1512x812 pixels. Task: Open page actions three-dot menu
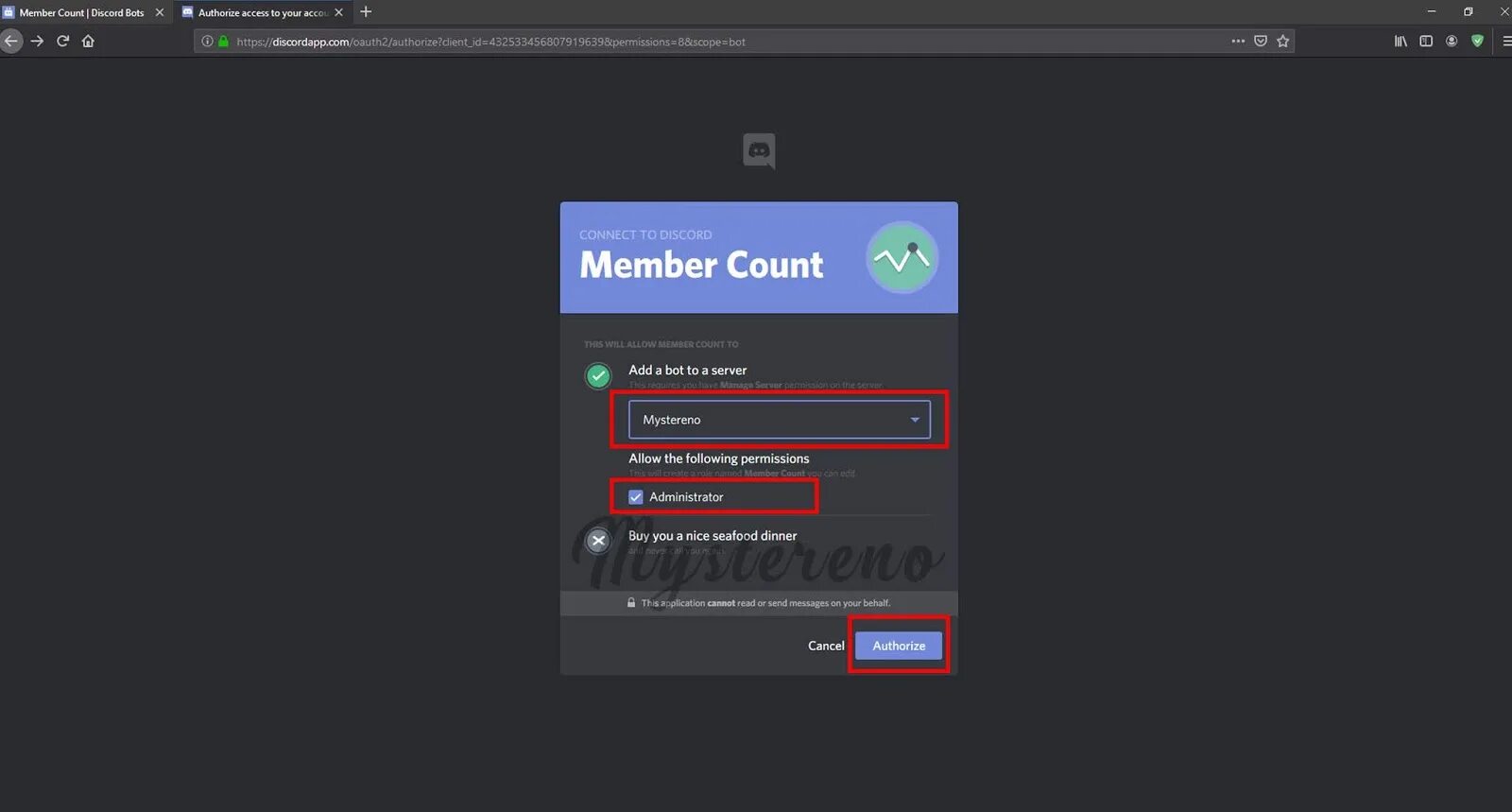tap(1238, 41)
